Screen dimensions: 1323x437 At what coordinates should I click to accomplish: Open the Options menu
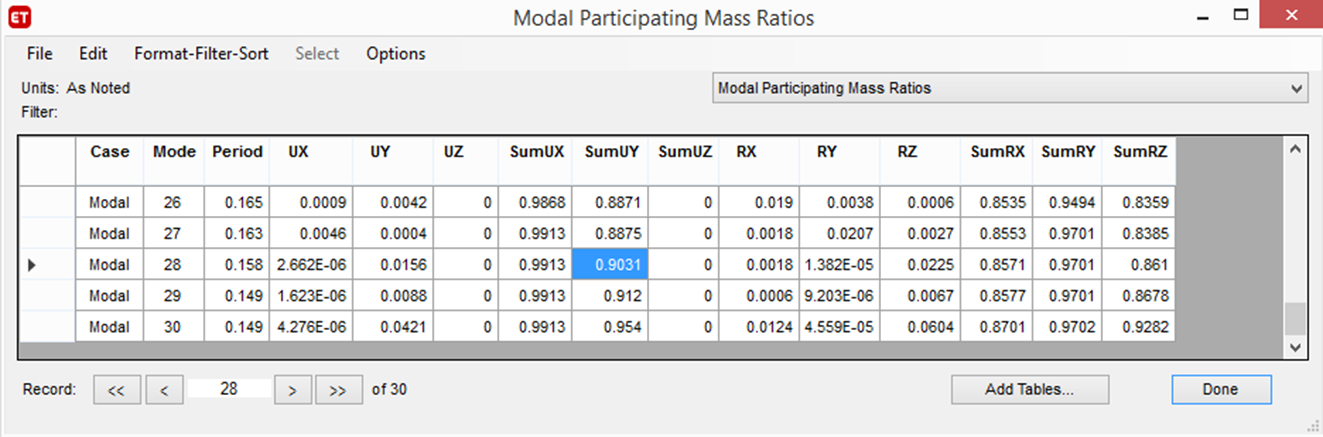(x=395, y=54)
